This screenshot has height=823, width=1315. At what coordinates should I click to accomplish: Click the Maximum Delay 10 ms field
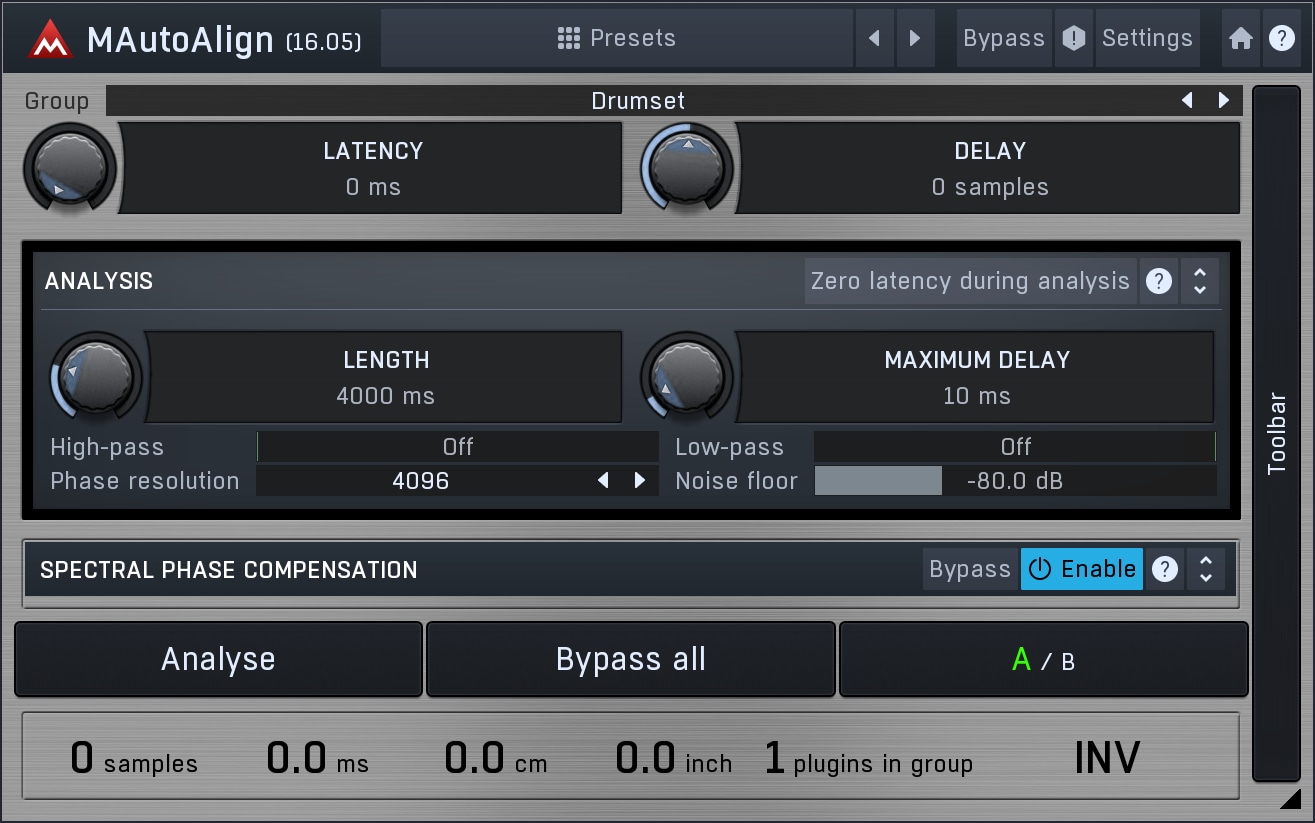pyautogui.click(x=977, y=377)
